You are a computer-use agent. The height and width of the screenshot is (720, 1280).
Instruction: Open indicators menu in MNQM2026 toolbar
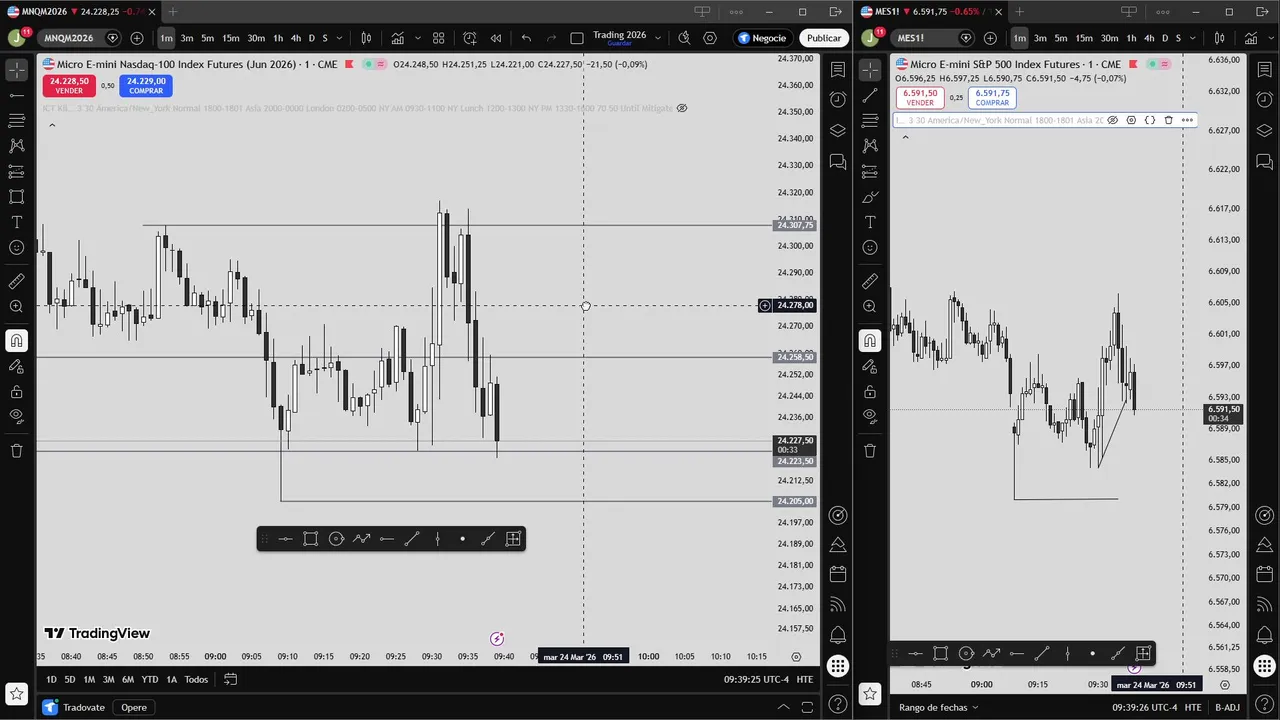(x=398, y=38)
